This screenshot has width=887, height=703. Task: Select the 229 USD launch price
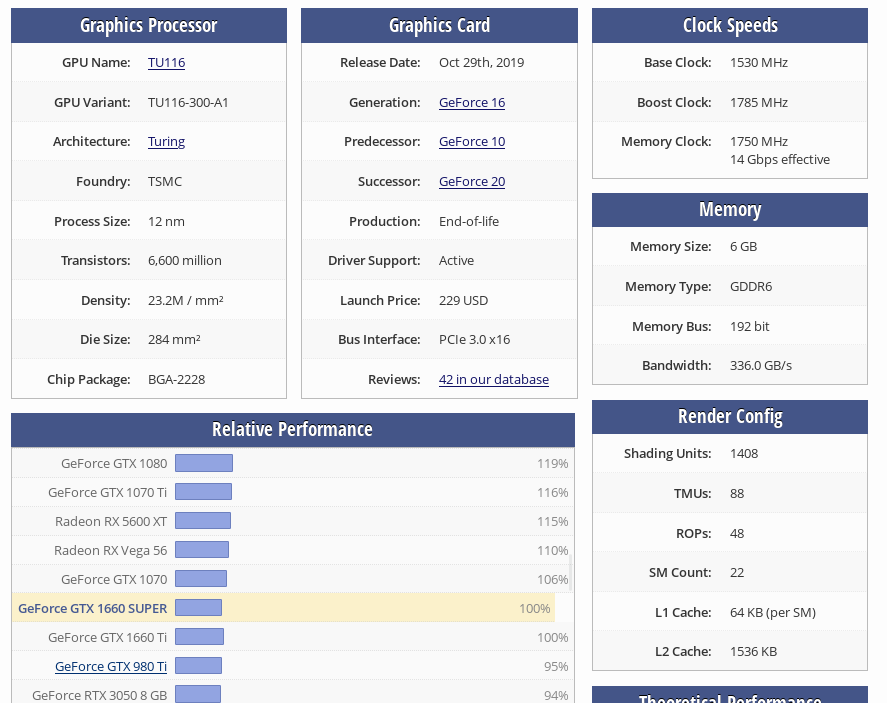click(463, 300)
